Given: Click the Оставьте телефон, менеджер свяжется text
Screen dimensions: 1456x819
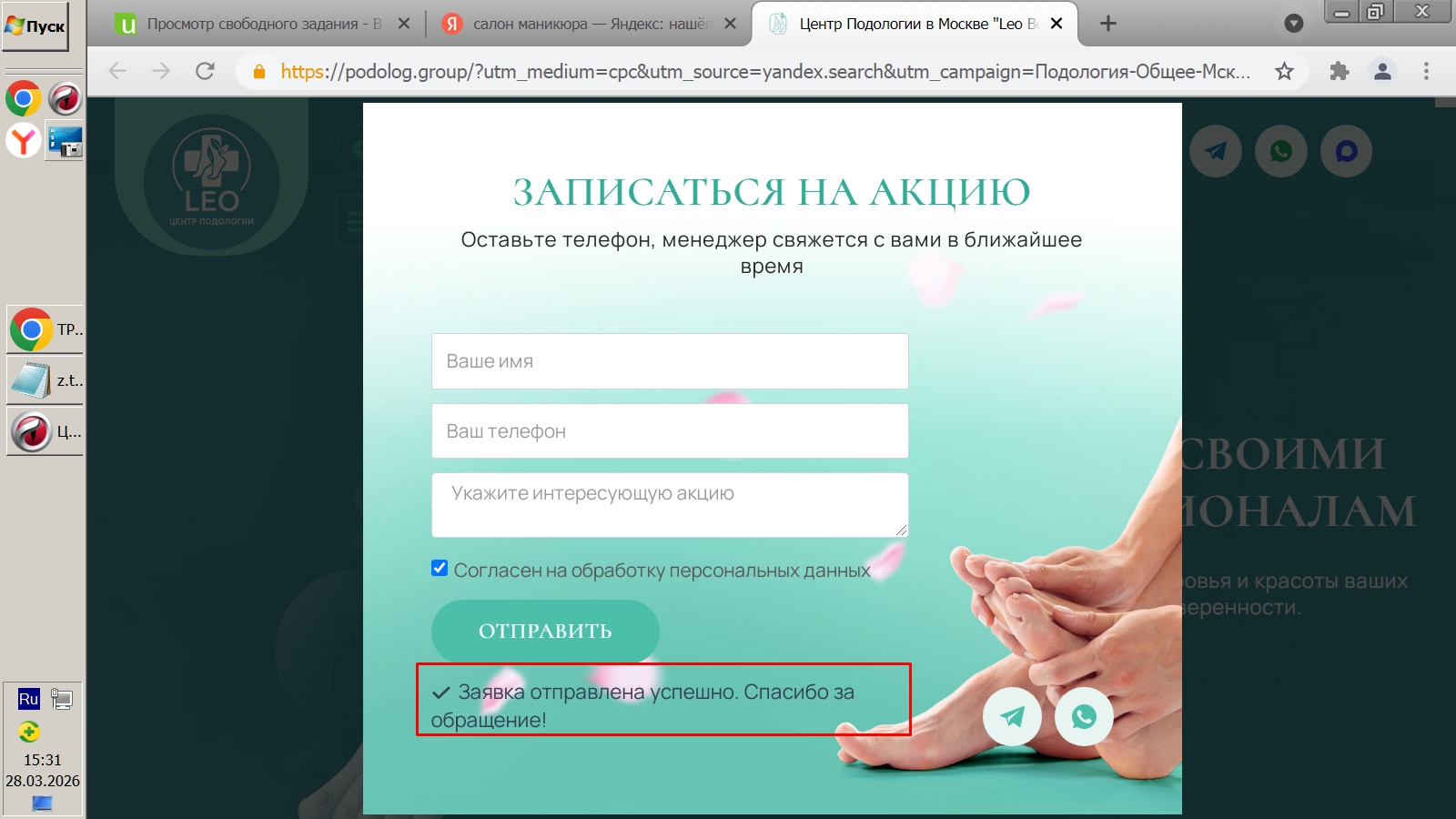Looking at the screenshot, I should coord(772,253).
